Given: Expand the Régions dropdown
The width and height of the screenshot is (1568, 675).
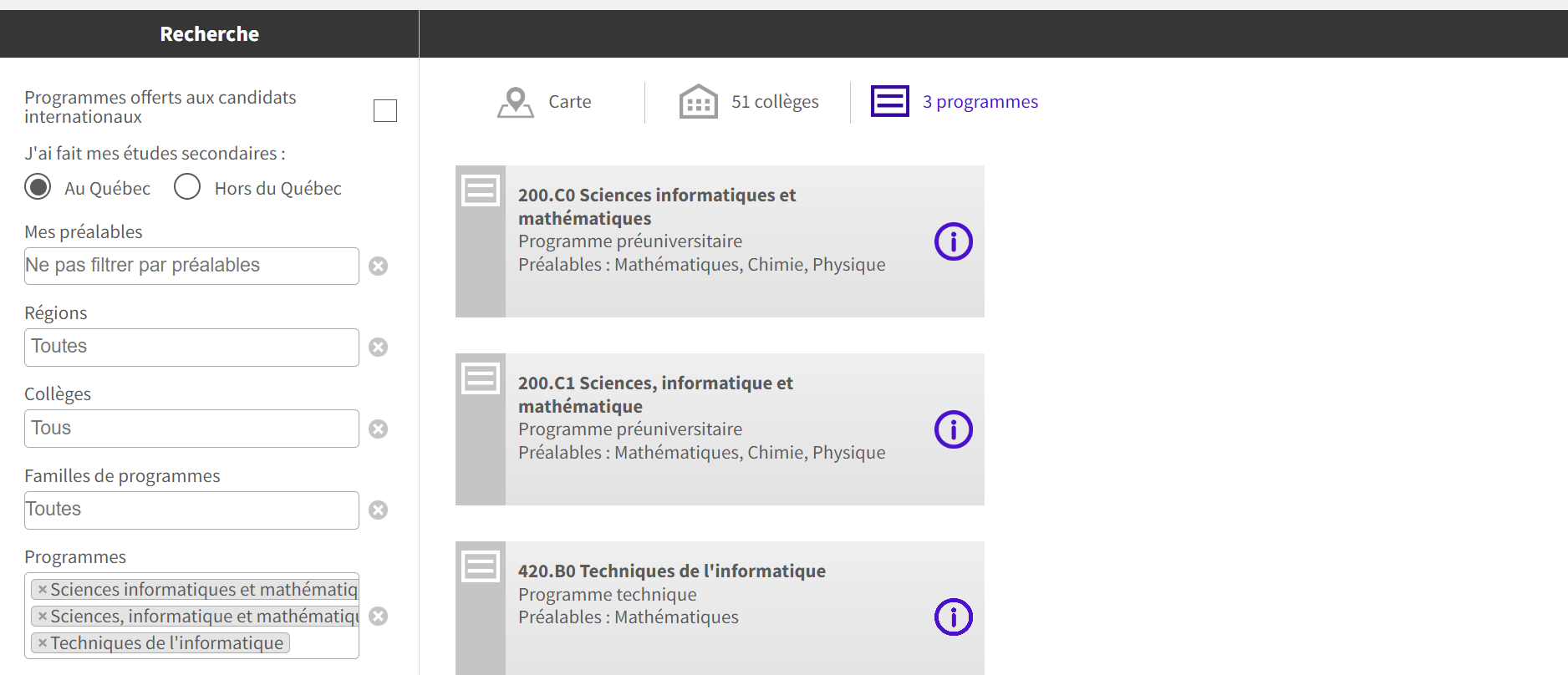Looking at the screenshot, I should 191,347.
